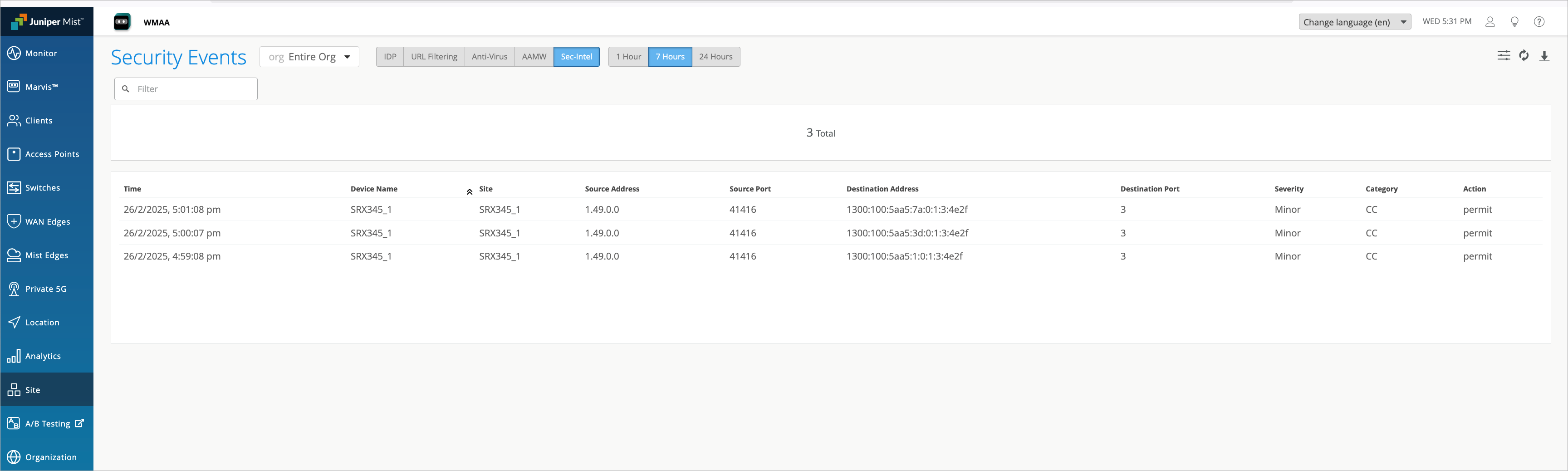Open the Change language dropdown
Viewport: 1568px width, 471px height.
coord(1354,22)
